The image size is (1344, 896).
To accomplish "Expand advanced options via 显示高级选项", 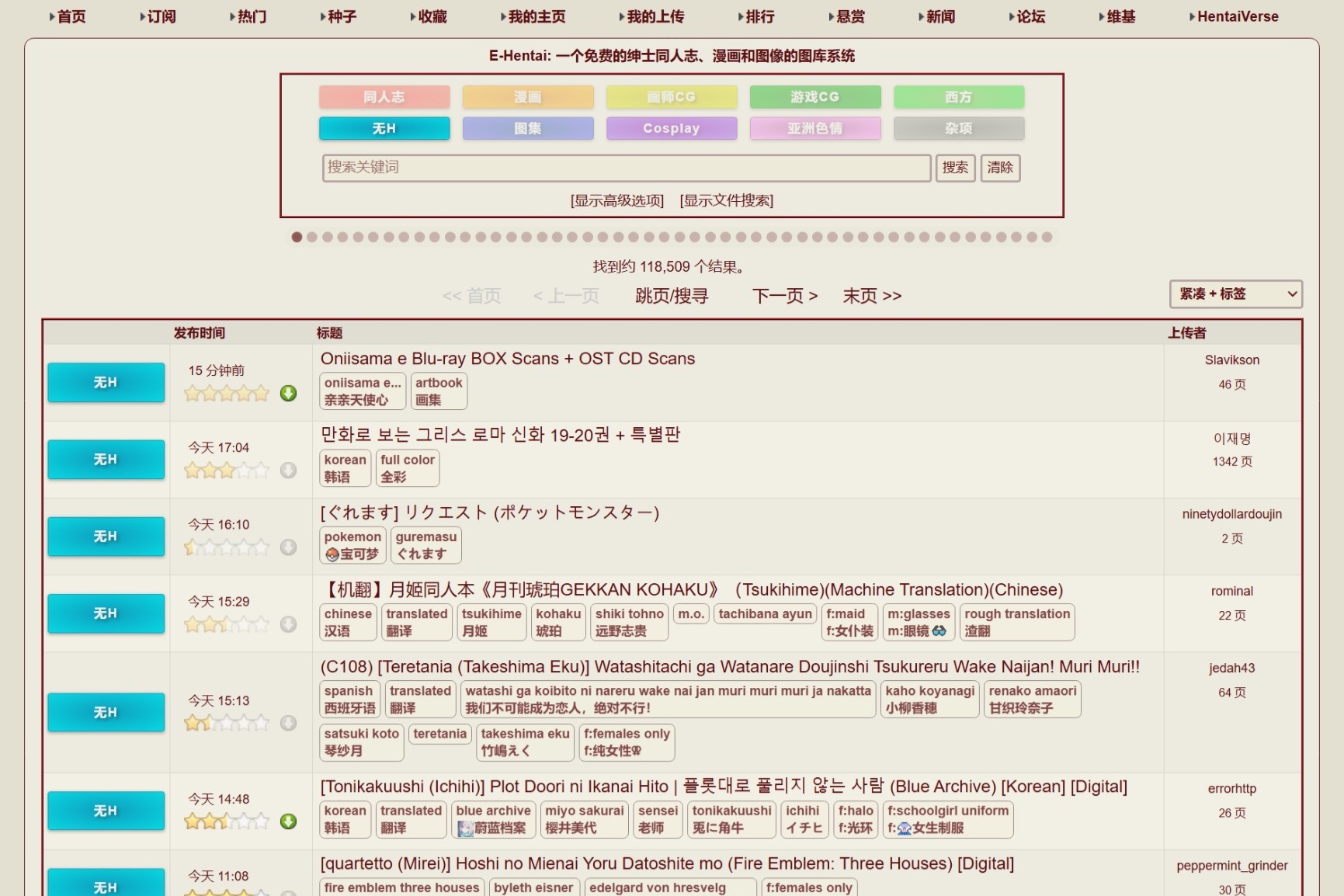I will [617, 200].
